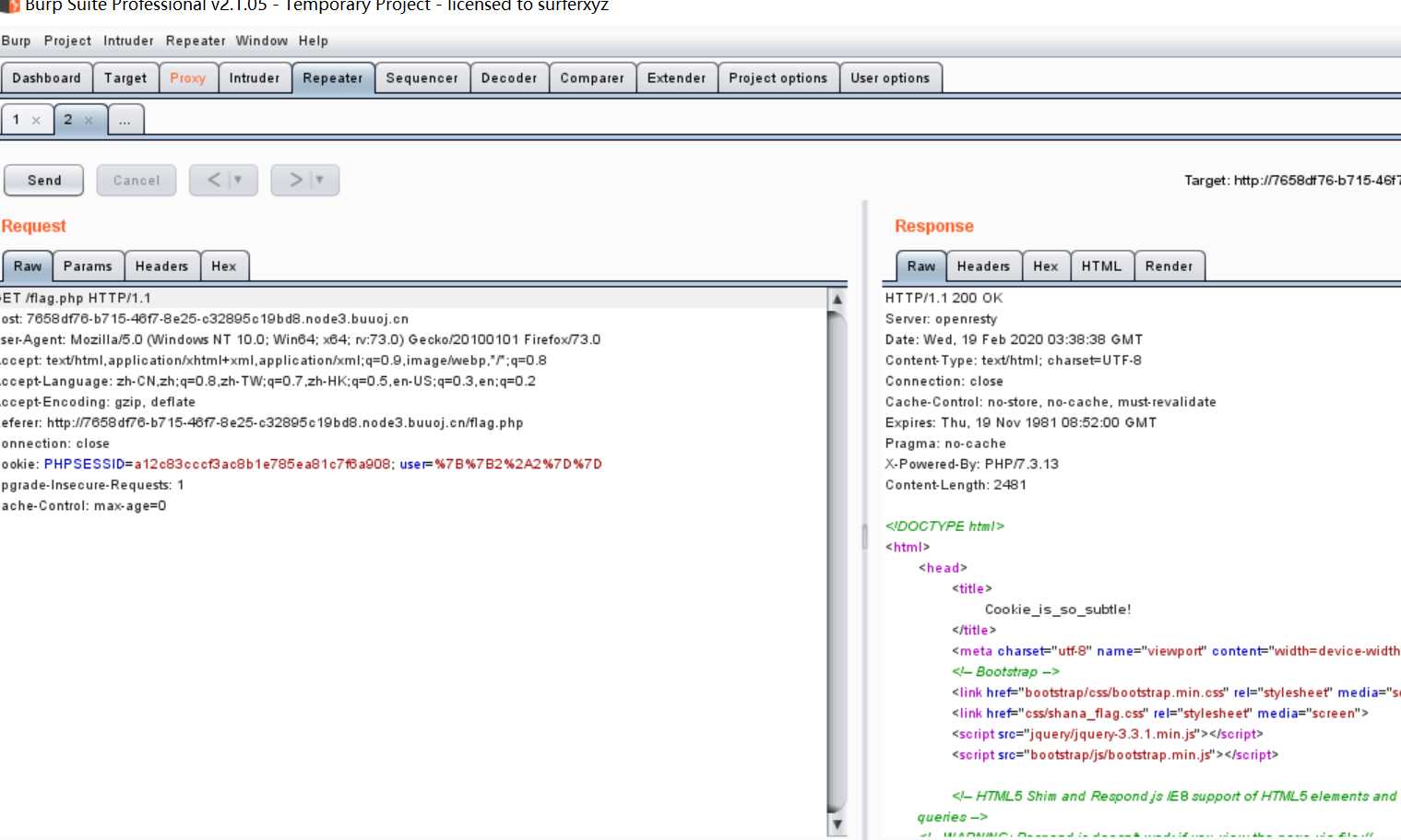Go back to previous request arrow

(213, 180)
